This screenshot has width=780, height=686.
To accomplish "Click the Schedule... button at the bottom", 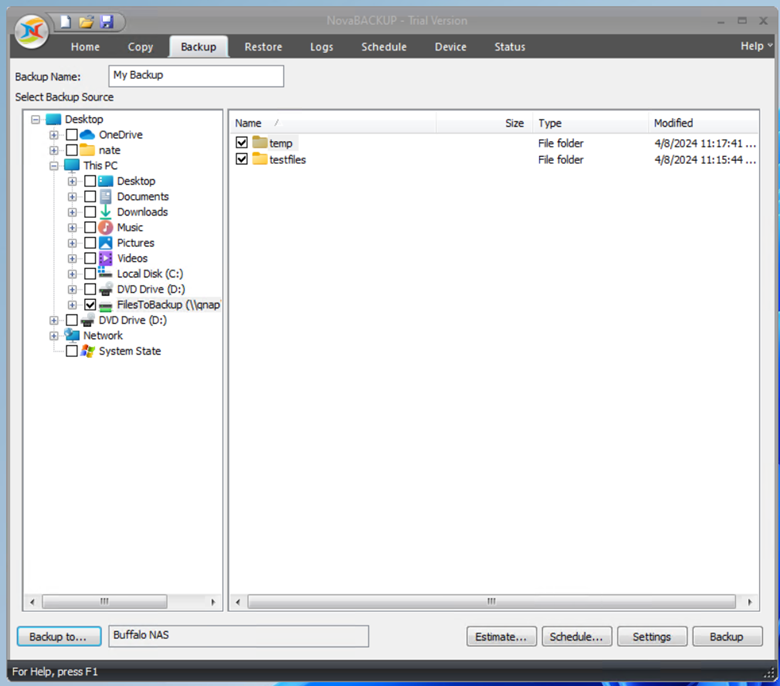I will coord(577,636).
